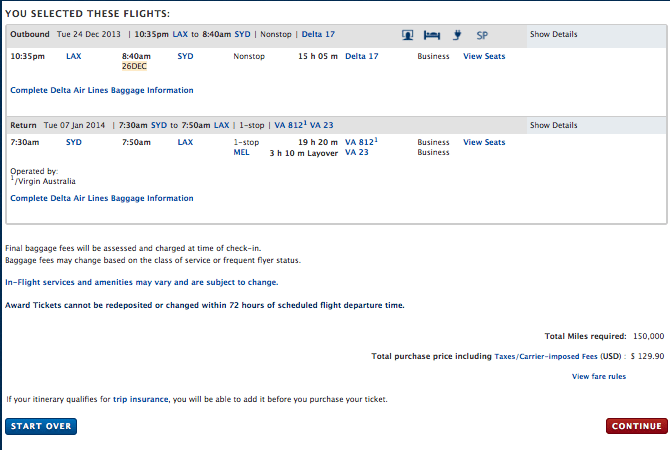Open VA 812 flight link in return row
This screenshot has height=450, width=670.
[361, 142]
